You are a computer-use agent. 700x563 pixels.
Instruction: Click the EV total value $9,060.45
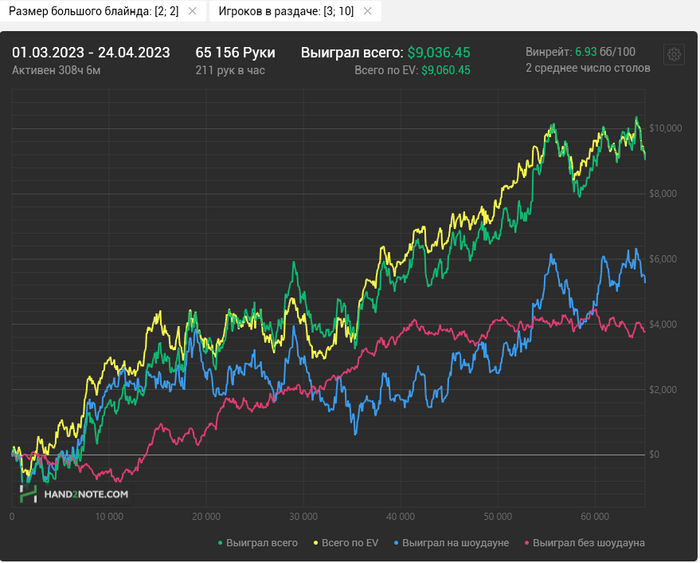click(x=446, y=70)
